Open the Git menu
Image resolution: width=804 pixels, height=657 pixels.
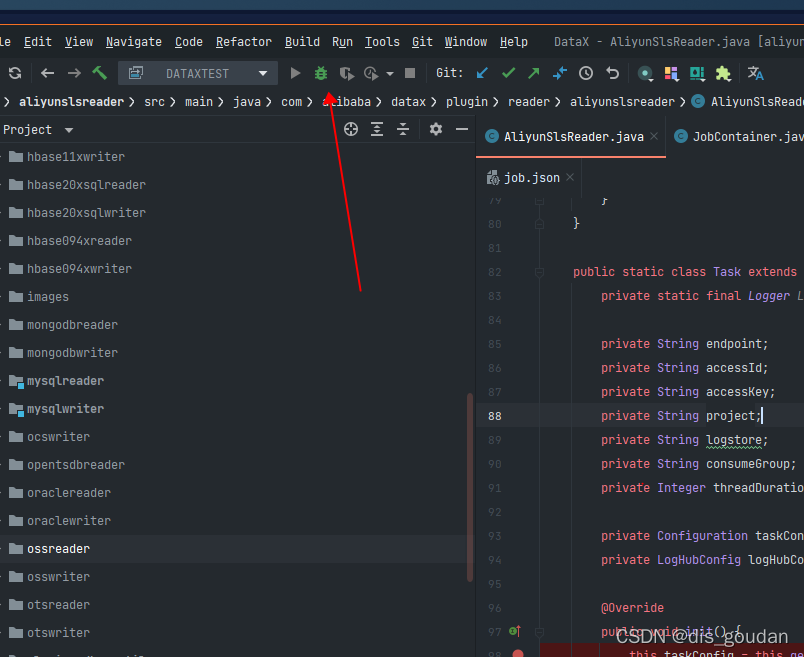423,42
